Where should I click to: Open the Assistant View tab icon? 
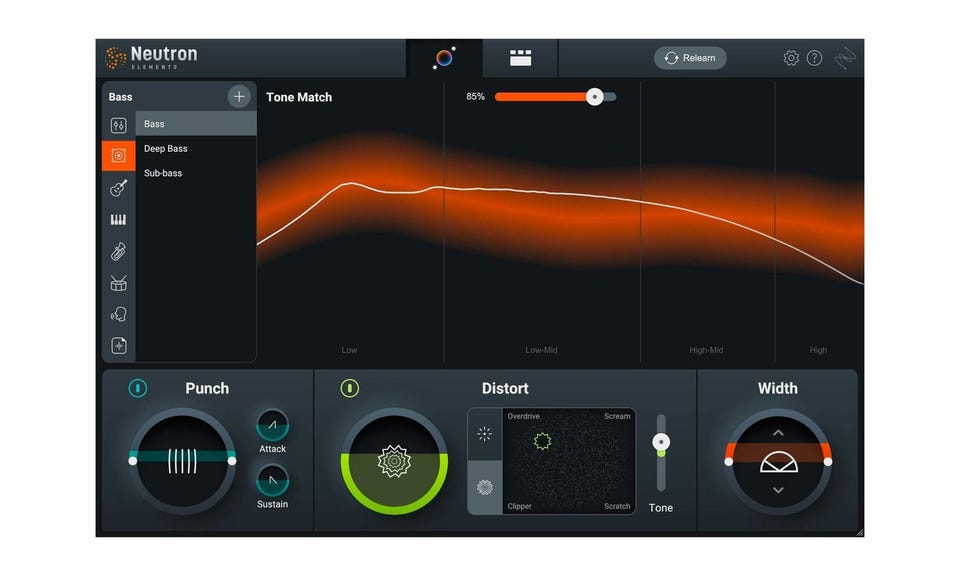[x=444, y=58]
